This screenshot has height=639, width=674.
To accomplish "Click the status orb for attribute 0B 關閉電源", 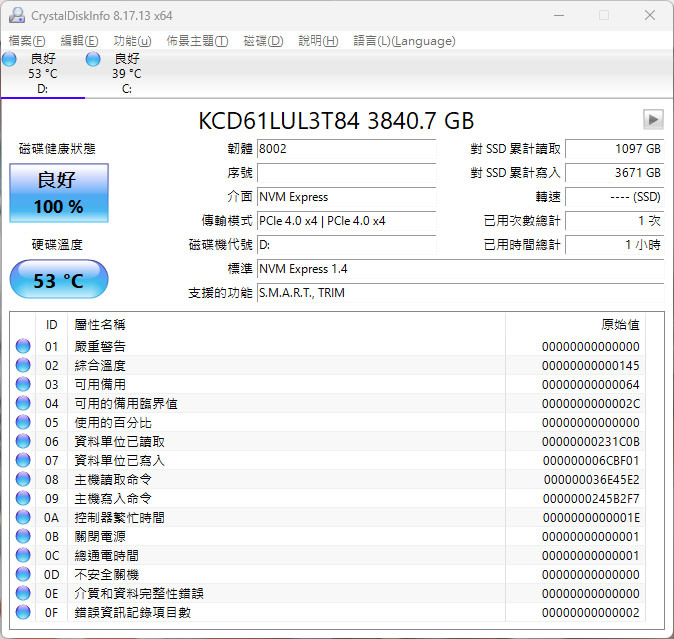I will click(x=23, y=536).
